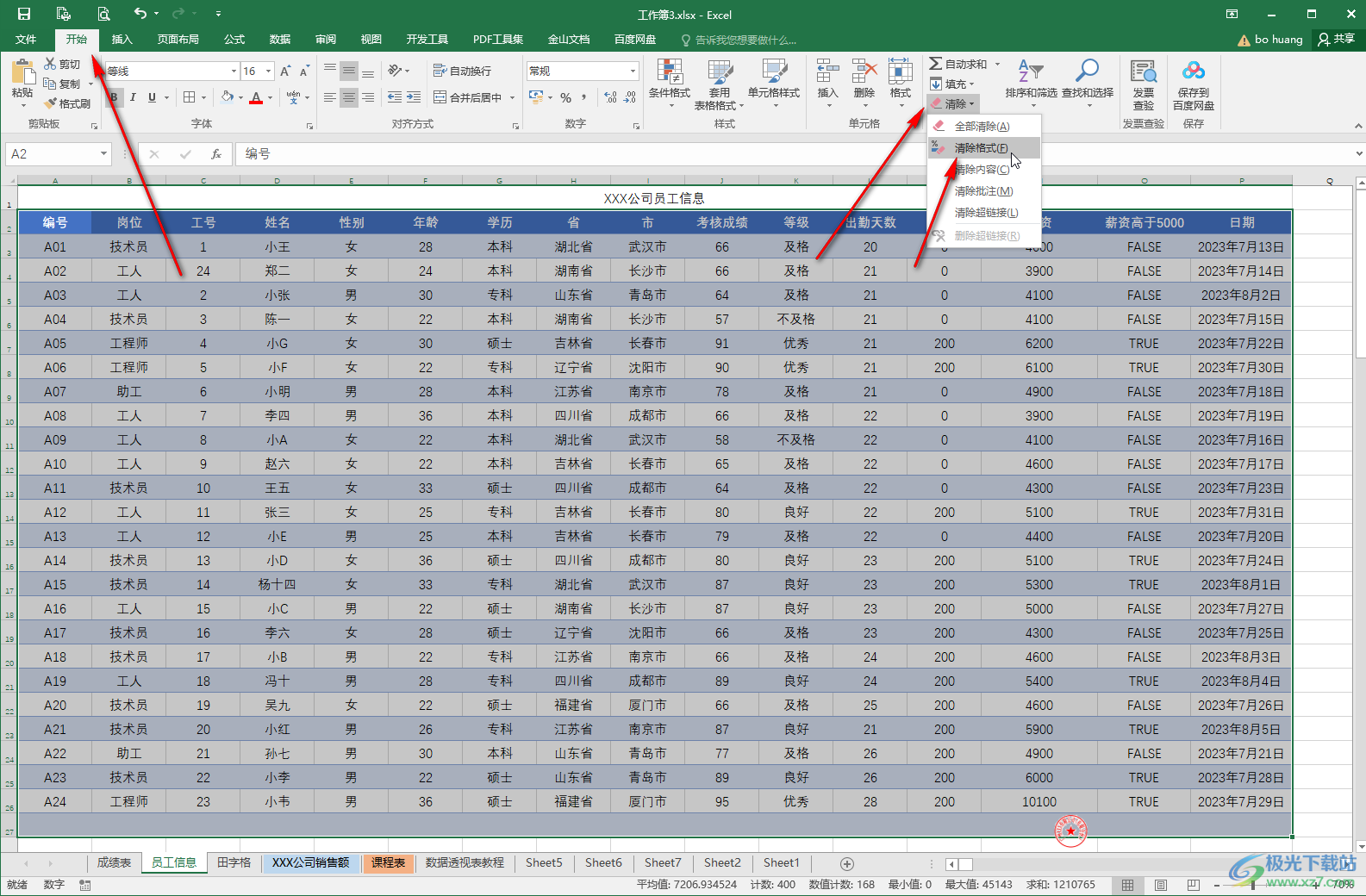Click the fill color bucket swatch
Image resolution: width=1366 pixels, height=896 pixels.
click(x=227, y=97)
